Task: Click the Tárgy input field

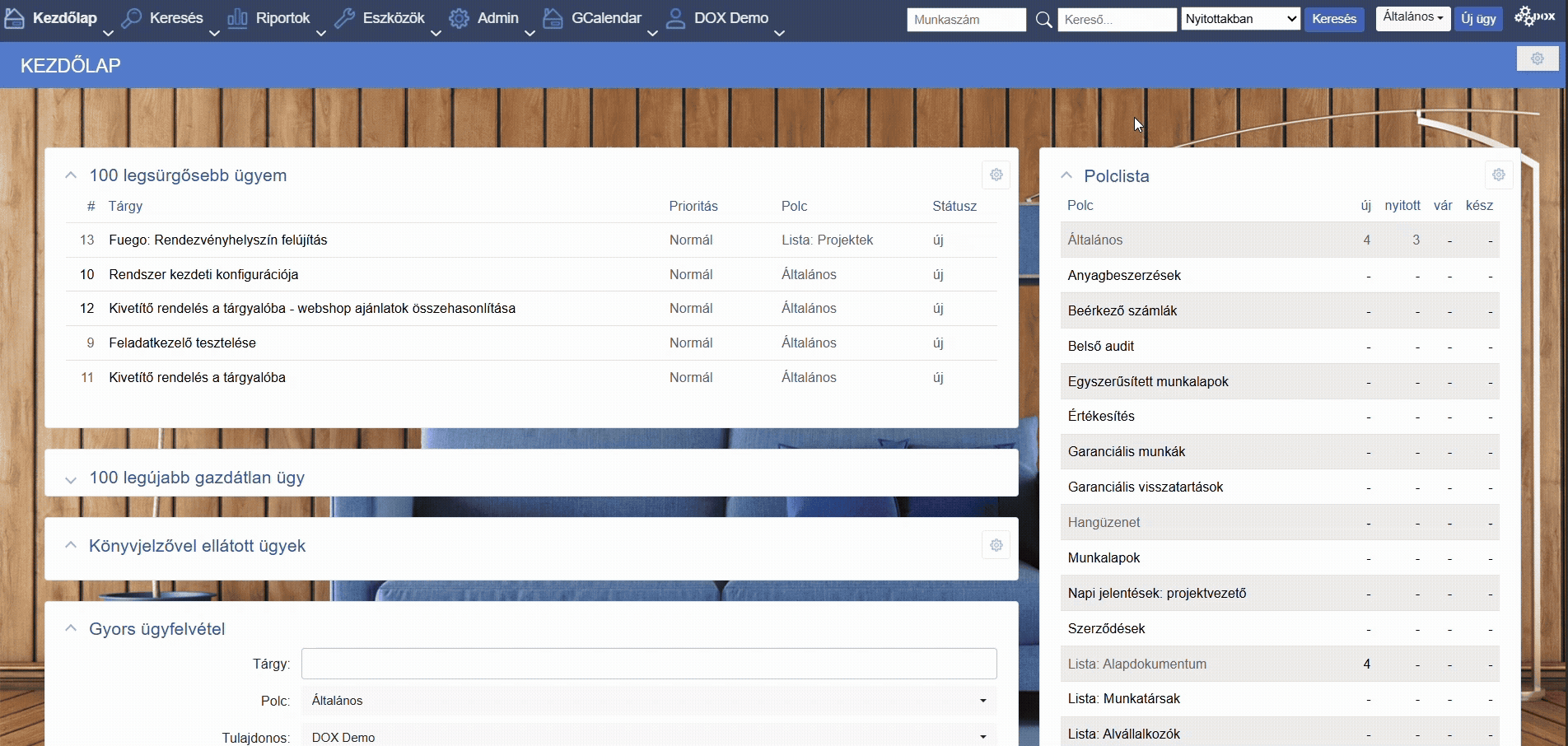Action: coord(648,664)
